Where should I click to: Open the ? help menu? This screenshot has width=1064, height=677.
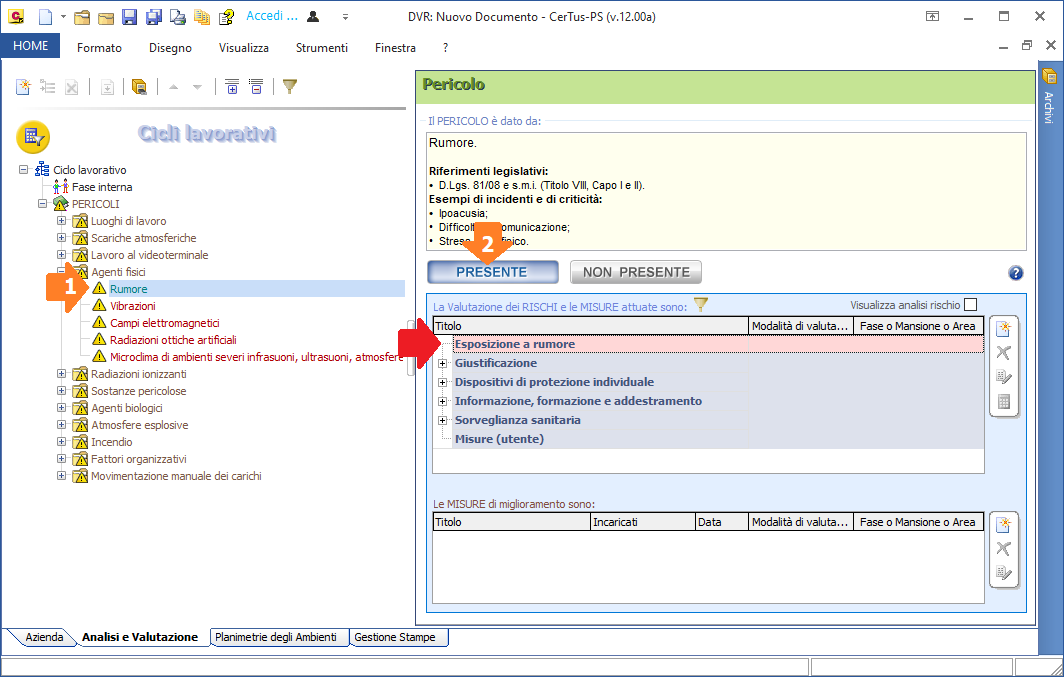(x=445, y=47)
